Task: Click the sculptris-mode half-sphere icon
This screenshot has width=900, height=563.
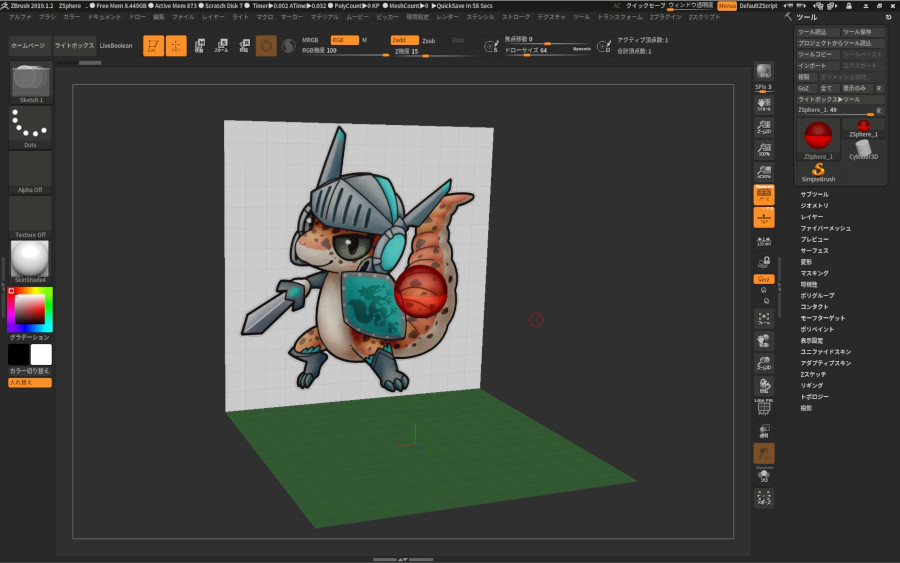Action: coord(289,45)
